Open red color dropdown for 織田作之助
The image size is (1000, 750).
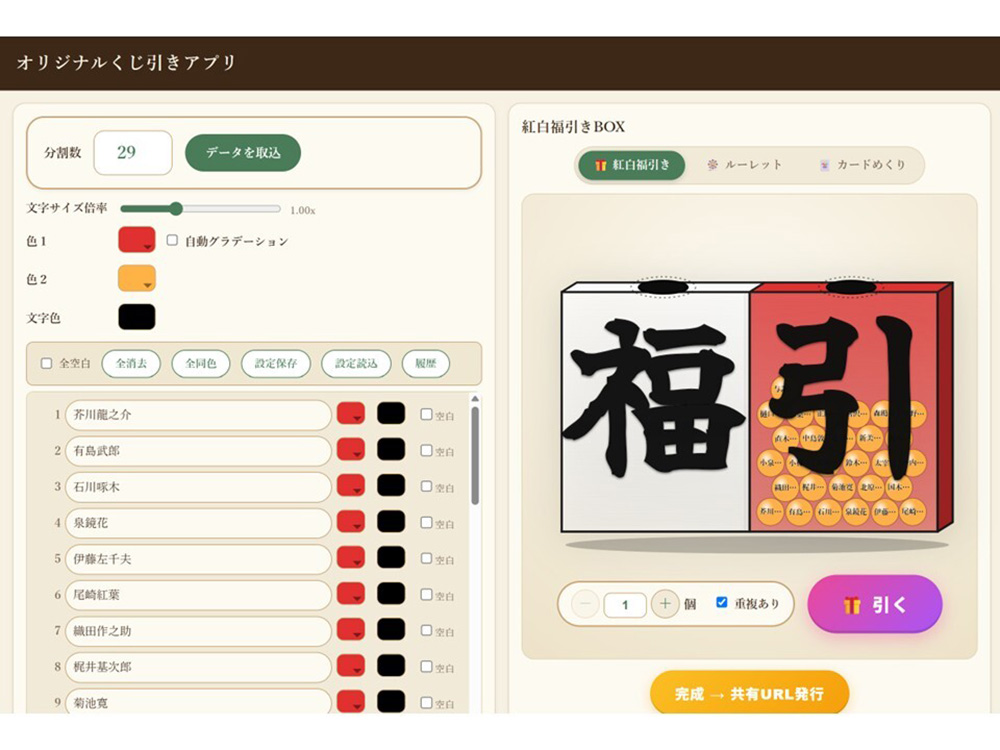351,629
